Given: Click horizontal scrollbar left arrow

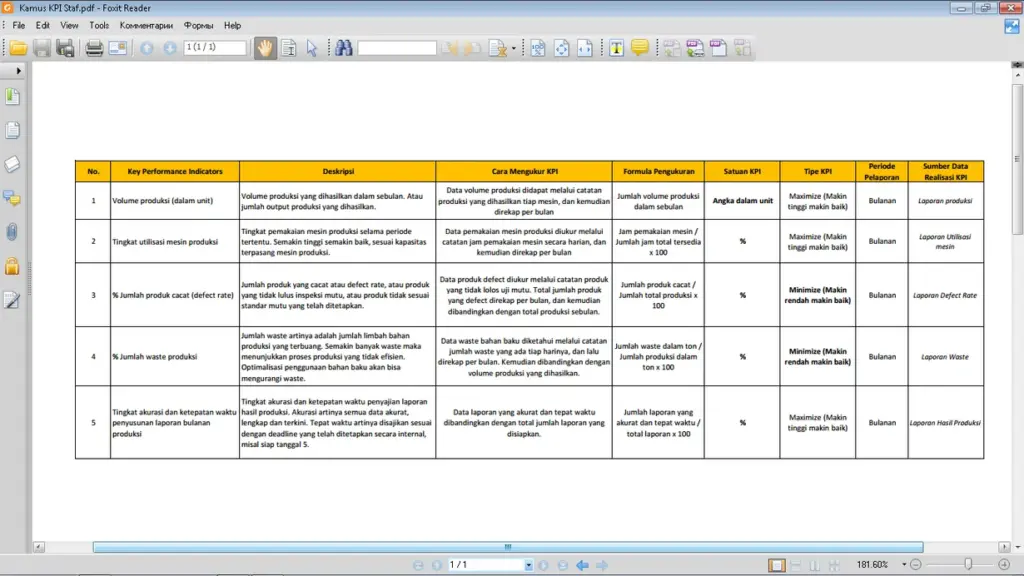Looking at the screenshot, I should pyautogui.click(x=39, y=547).
